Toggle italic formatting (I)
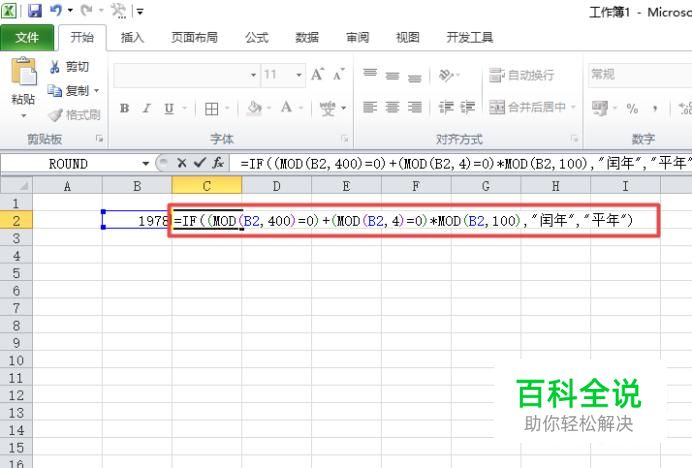692x468 pixels. point(147,108)
